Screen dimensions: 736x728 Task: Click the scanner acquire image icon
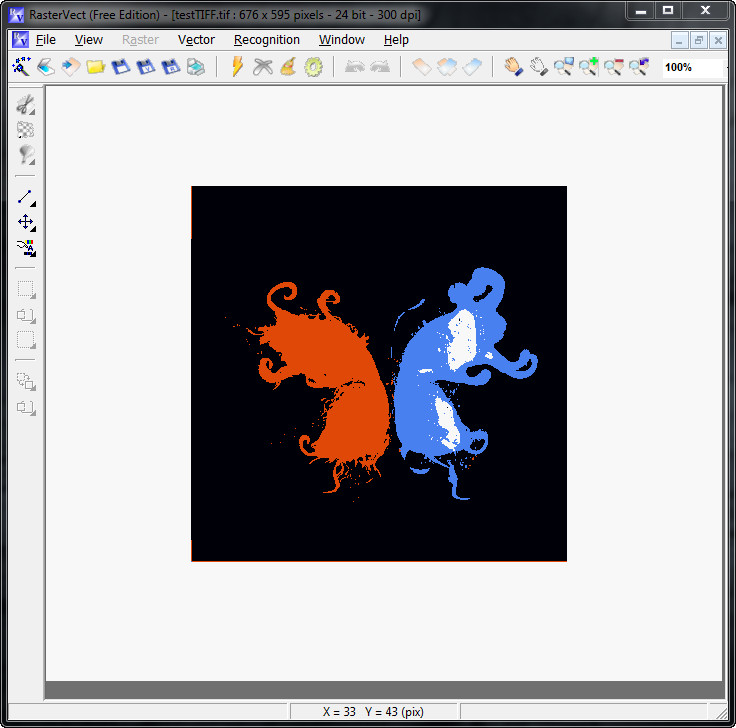[46, 67]
